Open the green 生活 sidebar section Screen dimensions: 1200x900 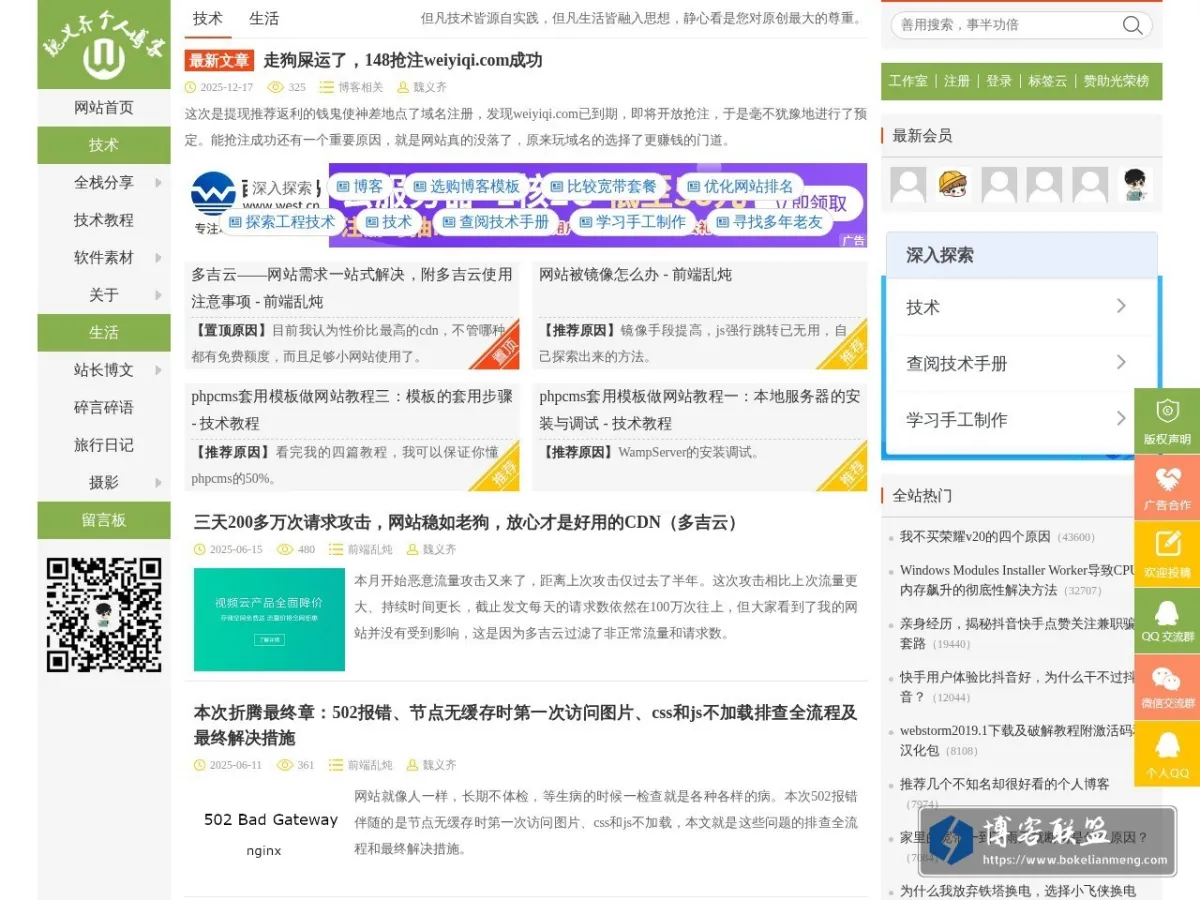tap(104, 332)
